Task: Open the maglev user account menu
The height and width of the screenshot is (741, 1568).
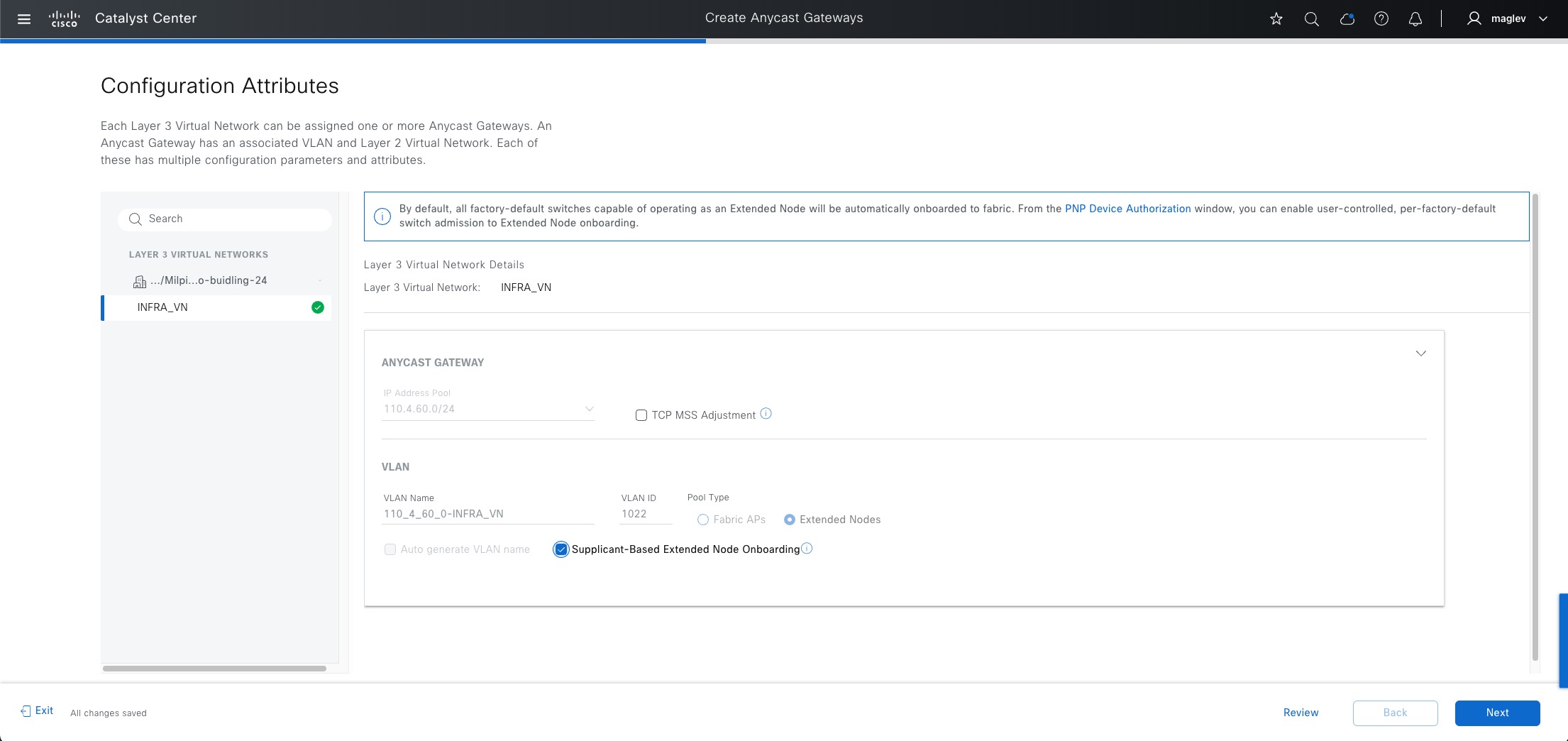Action: pos(1507,19)
